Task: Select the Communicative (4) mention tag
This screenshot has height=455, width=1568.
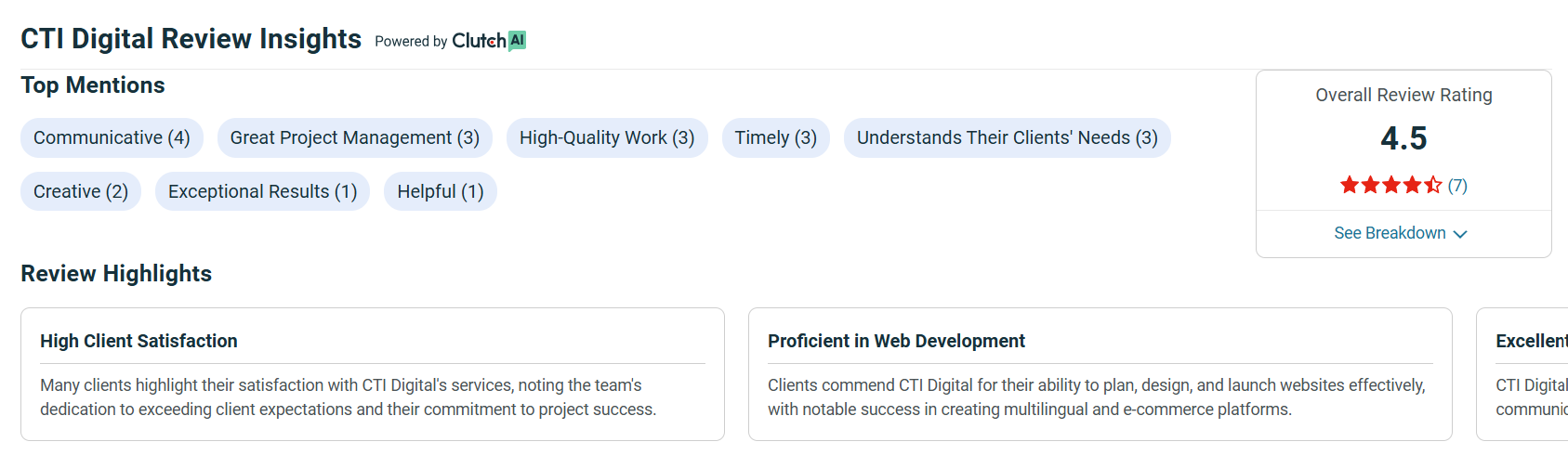Action: click(112, 137)
